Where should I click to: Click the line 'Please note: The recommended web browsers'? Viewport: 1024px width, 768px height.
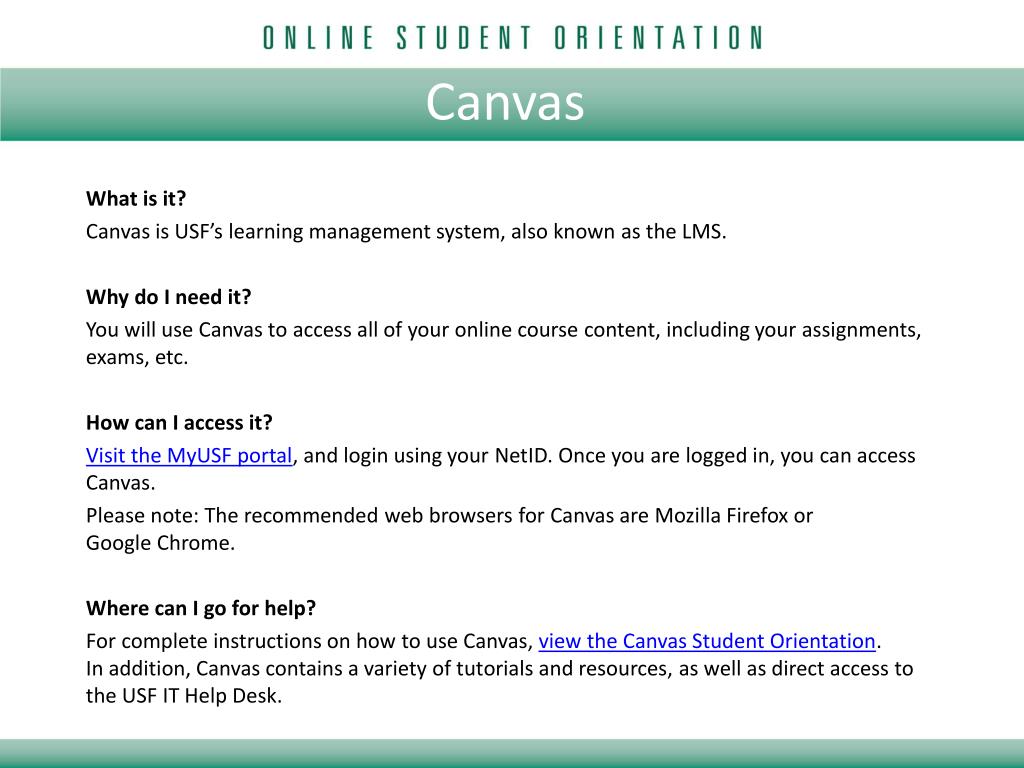449,515
